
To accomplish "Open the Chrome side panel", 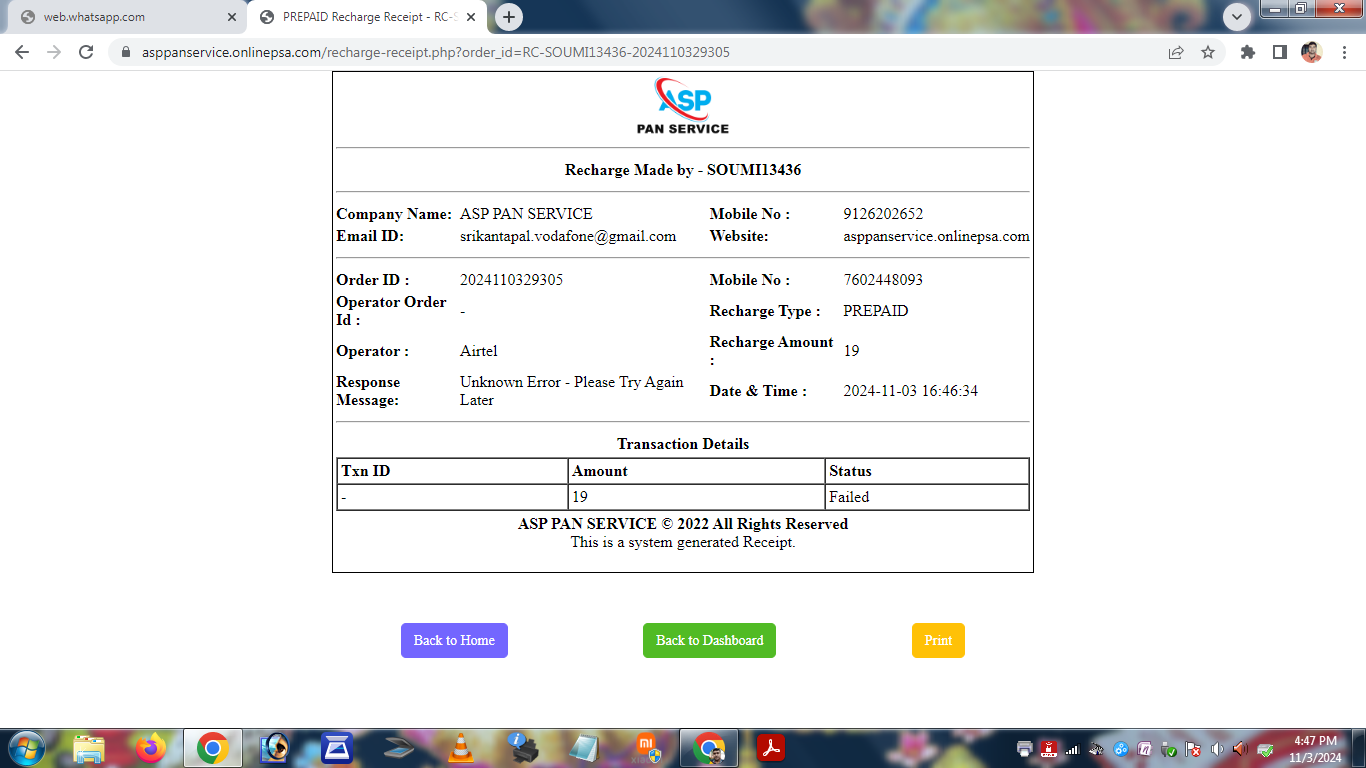I will (1279, 52).
